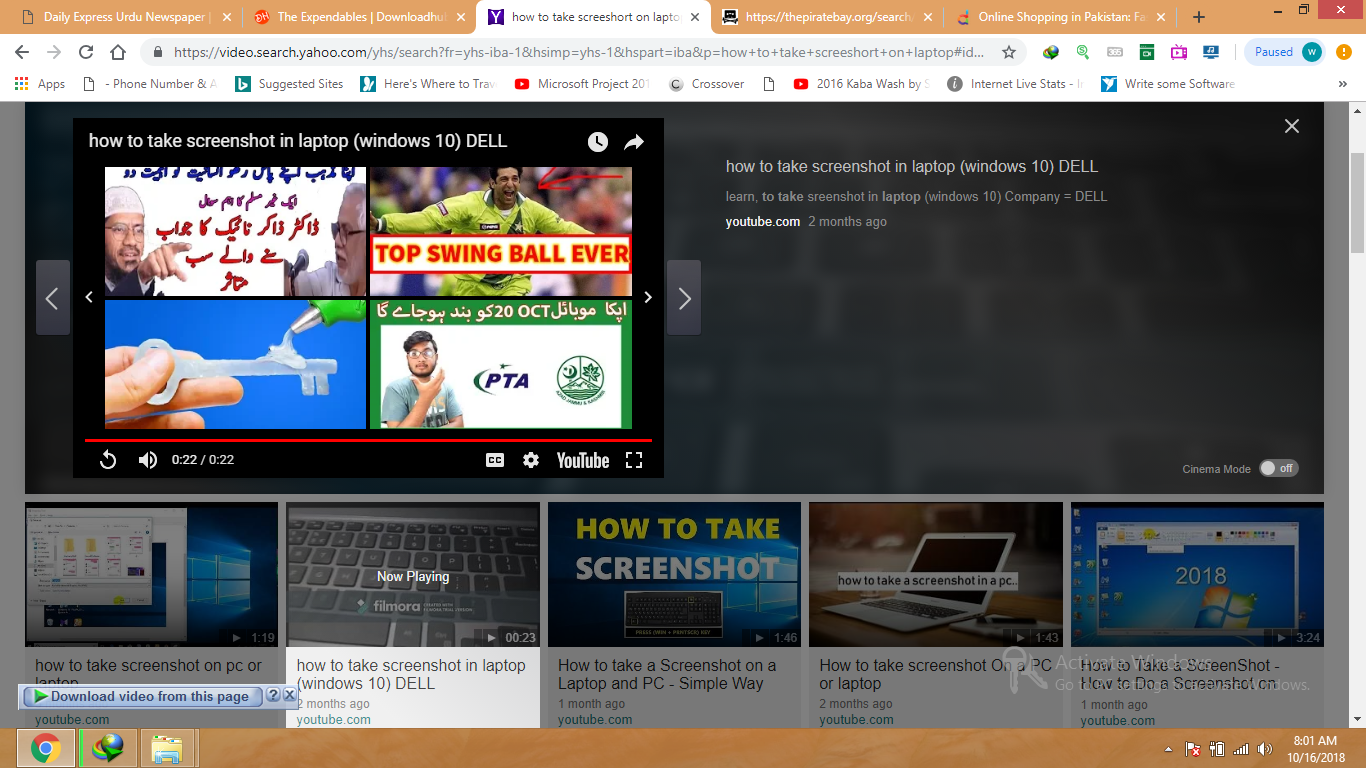1366x768 pixels.
Task: Switch to the Online Shopping in Pakistan tab
Action: click(1060, 17)
